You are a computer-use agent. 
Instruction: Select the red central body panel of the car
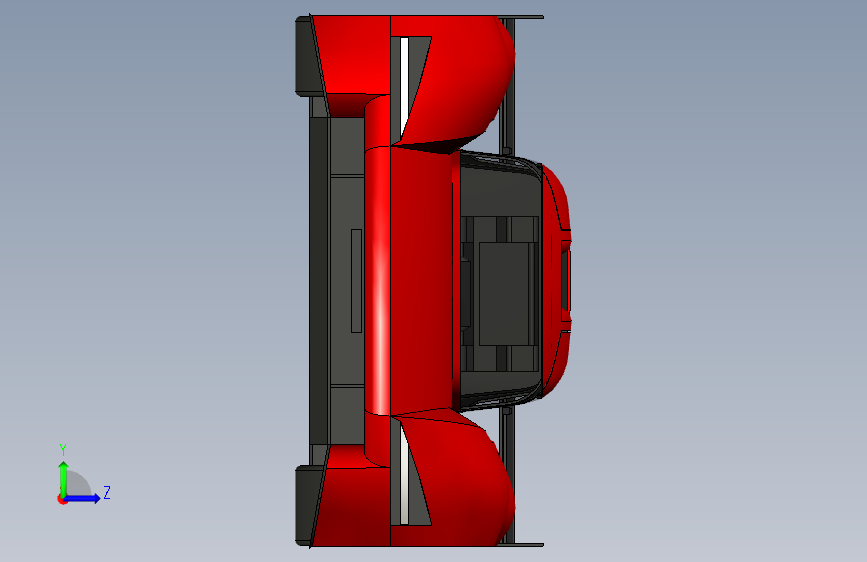[421, 279]
